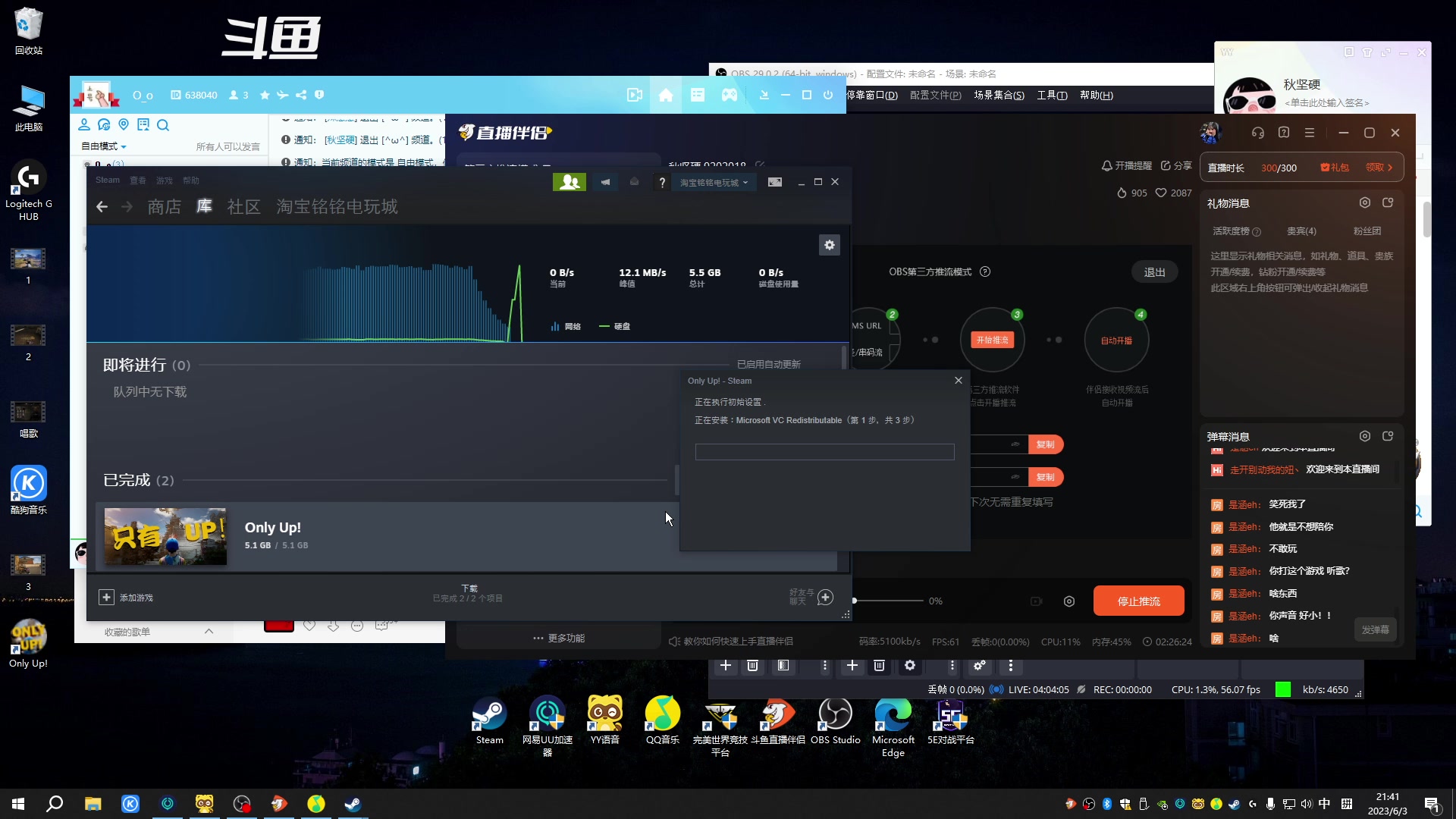Click green OBS stream status indicator

(1283, 689)
